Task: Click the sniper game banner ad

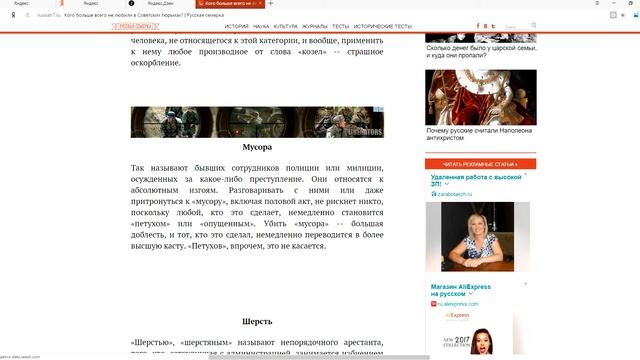Action: 257,122
